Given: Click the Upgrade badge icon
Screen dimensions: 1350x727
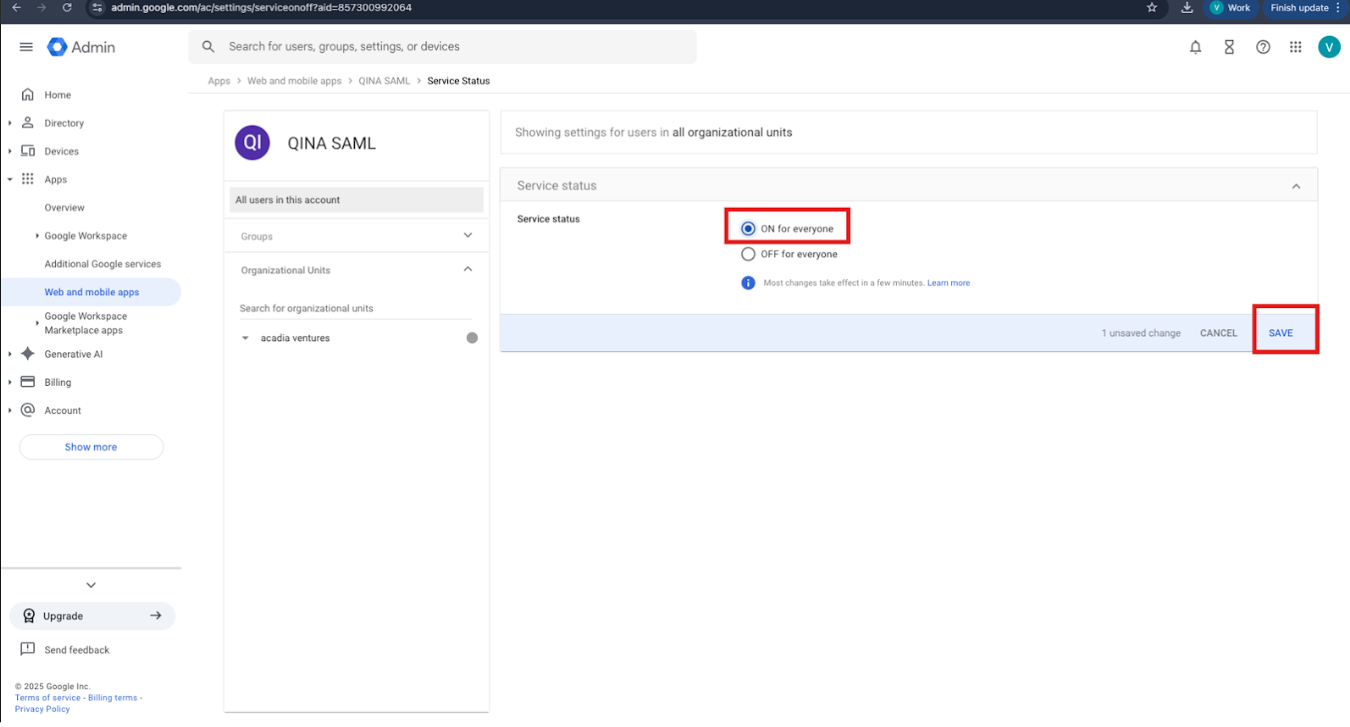Looking at the screenshot, I should point(28,616).
